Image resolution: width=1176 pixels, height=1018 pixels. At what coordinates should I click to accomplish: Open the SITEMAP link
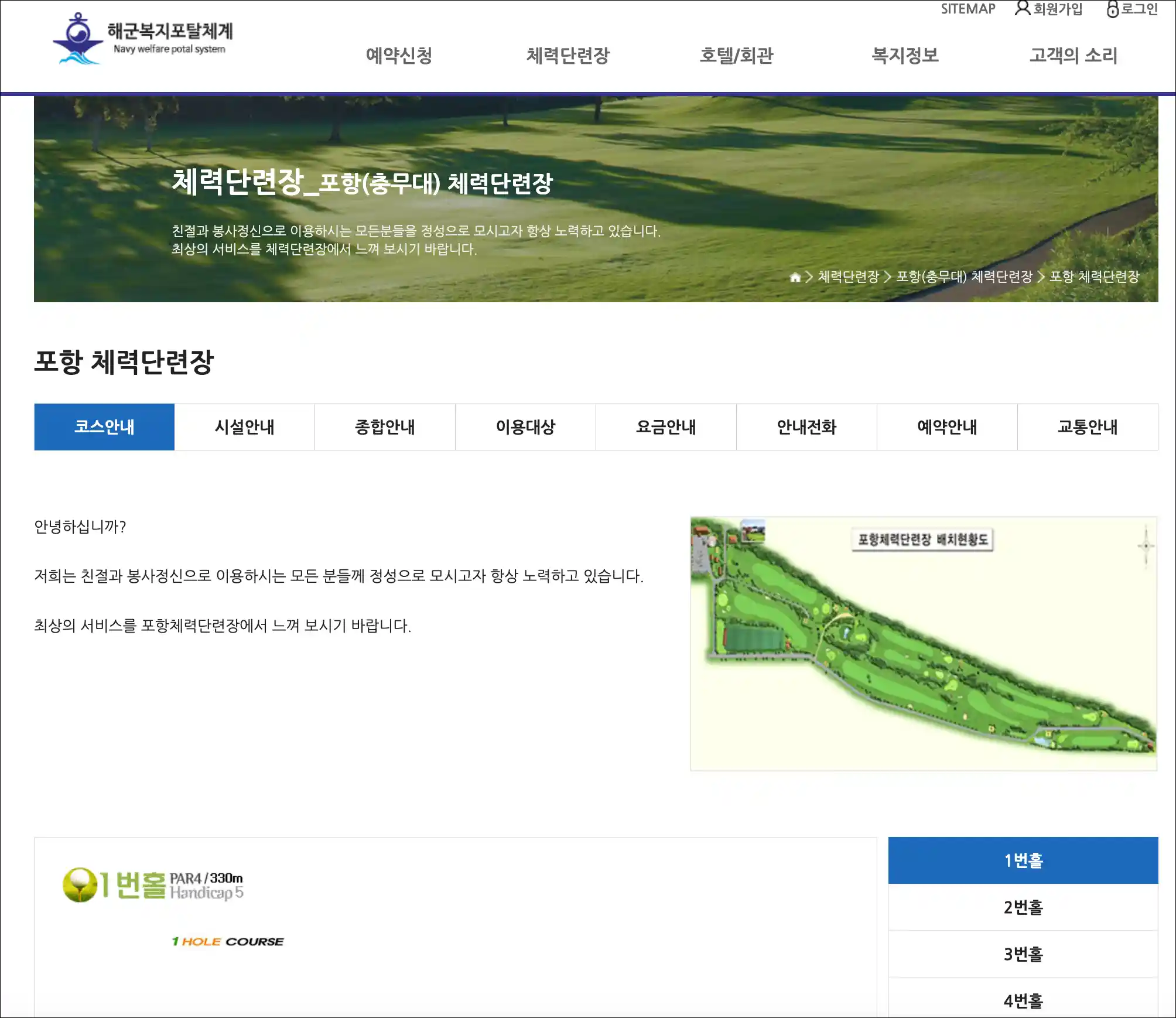click(968, 9)
